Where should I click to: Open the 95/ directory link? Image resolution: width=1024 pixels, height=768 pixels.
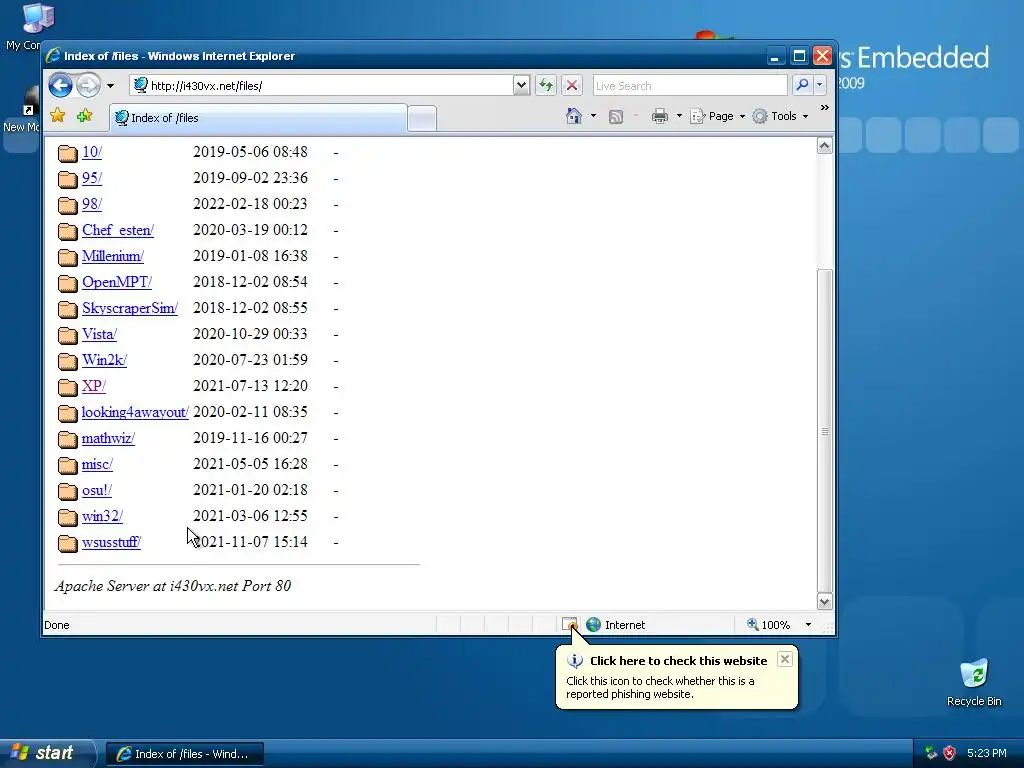(x=91, y=178)
